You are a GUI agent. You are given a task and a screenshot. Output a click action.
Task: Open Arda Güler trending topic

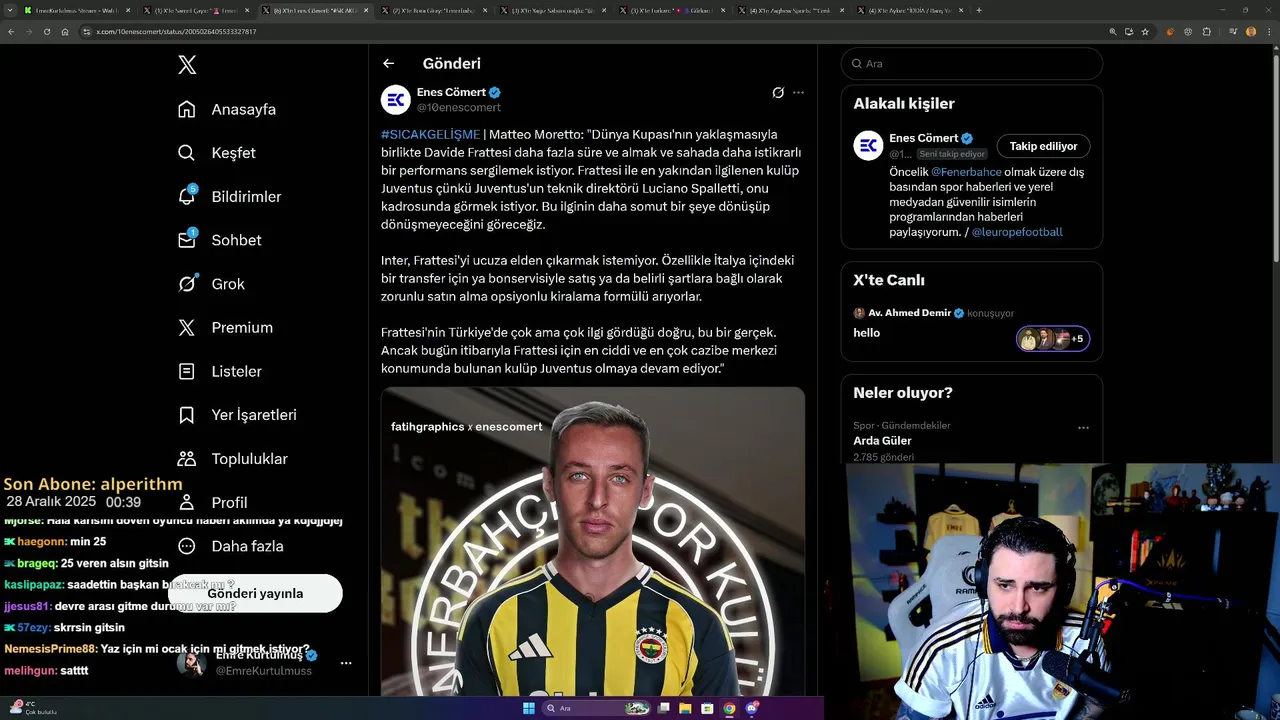tap(882, 441)
